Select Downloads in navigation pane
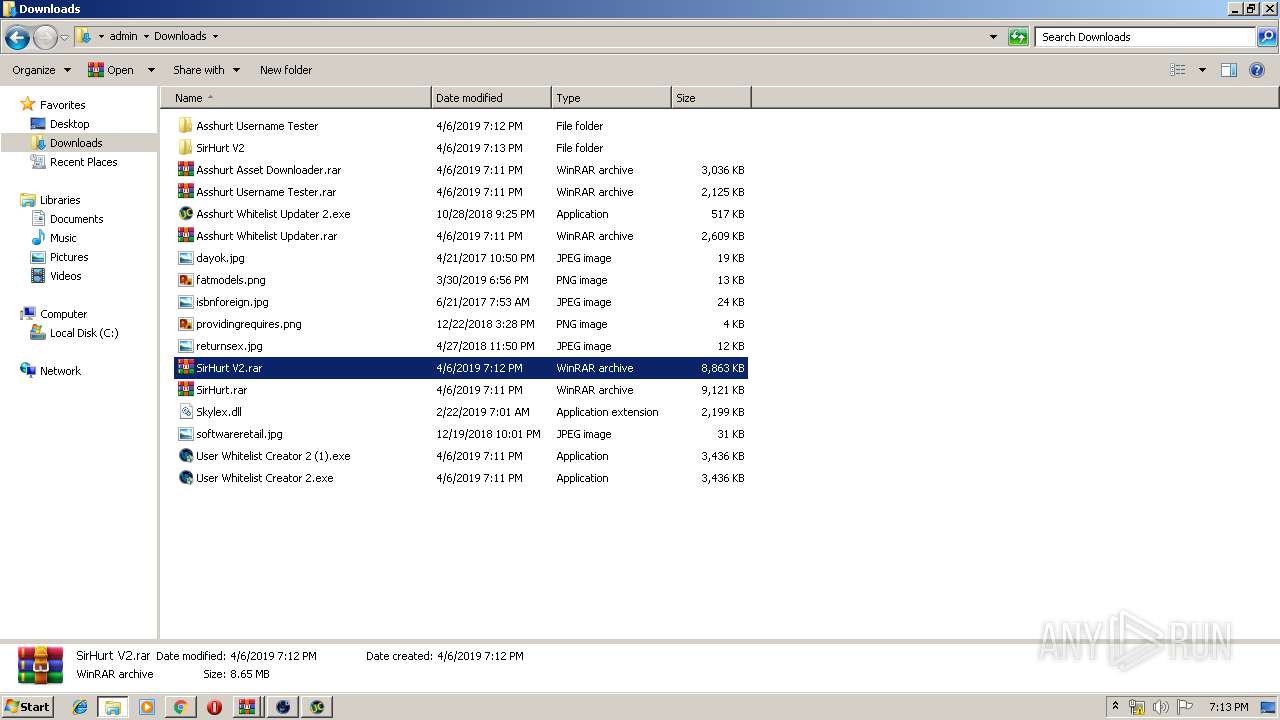 tap(76, 143)
